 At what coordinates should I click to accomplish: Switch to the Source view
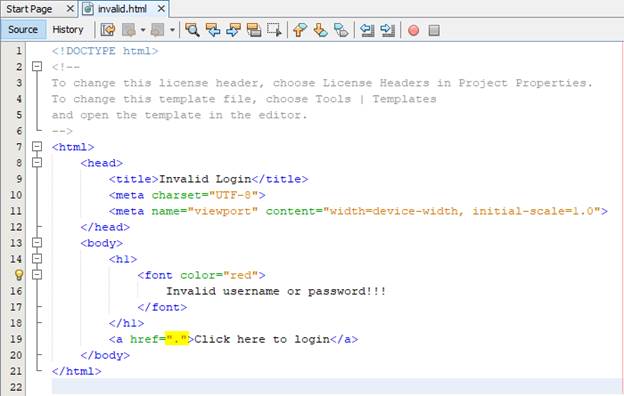pyautogui.click(x=23, y=29)
